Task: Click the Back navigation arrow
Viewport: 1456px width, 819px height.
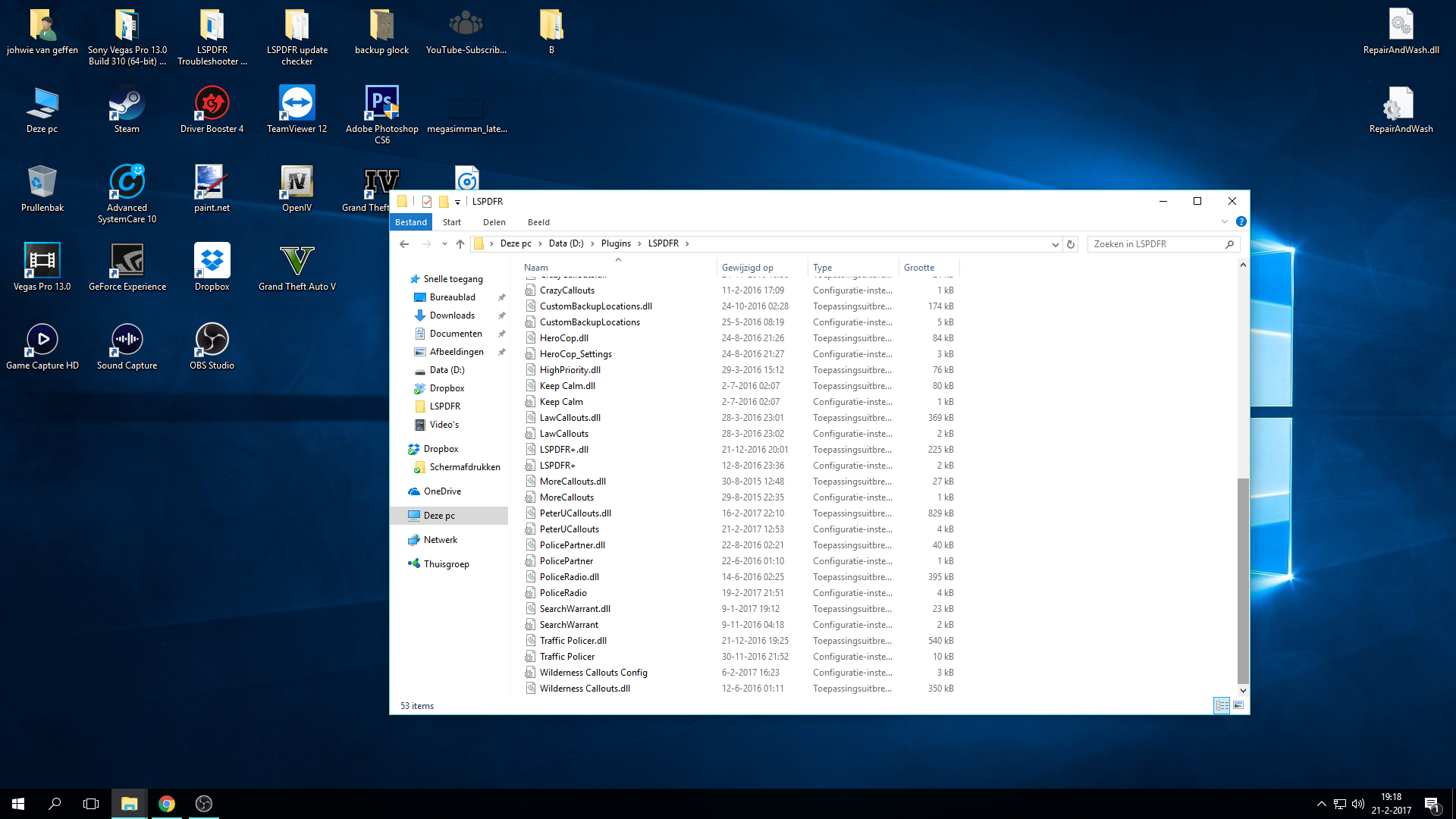Action: [x=404, y=244]
